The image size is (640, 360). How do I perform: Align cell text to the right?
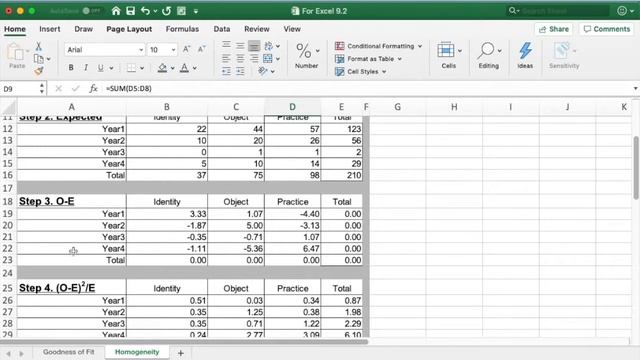click(254, 59)
